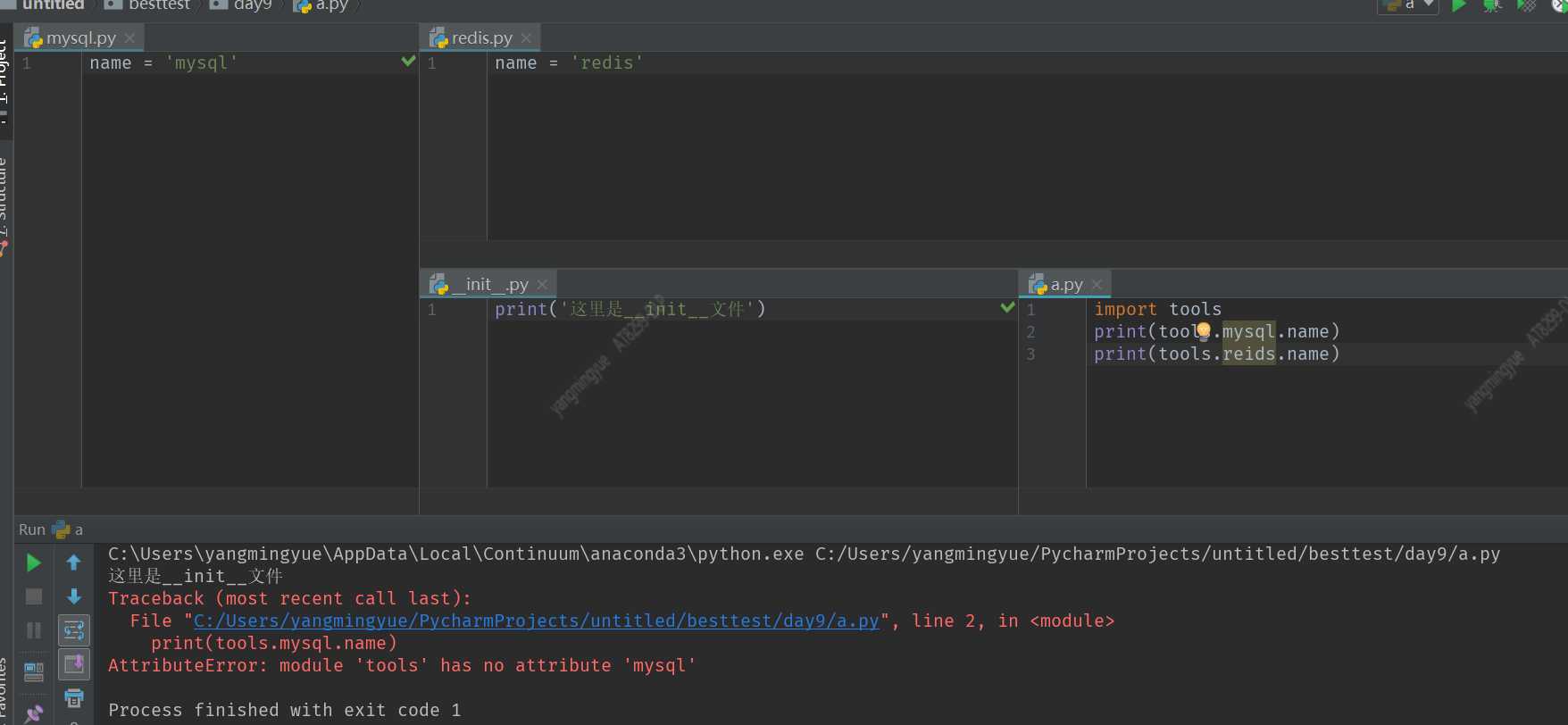Click 'AttributeError' message line in console
This screenshot has width=1568, height=725.
pyautogui.click(x=402, y=665)
